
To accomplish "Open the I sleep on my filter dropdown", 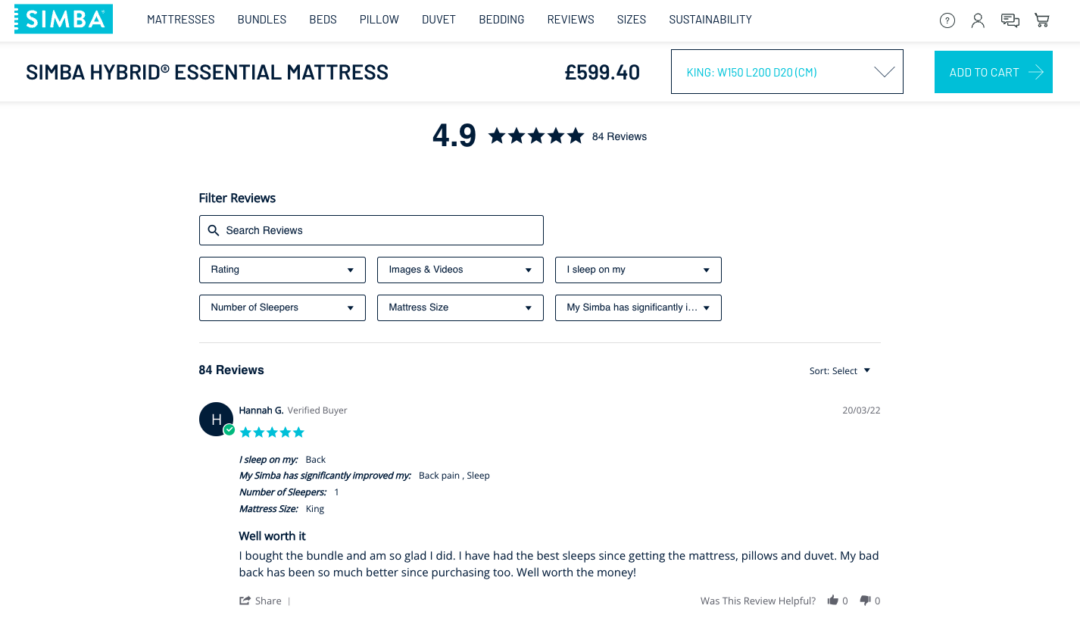I will pos(638,270).
